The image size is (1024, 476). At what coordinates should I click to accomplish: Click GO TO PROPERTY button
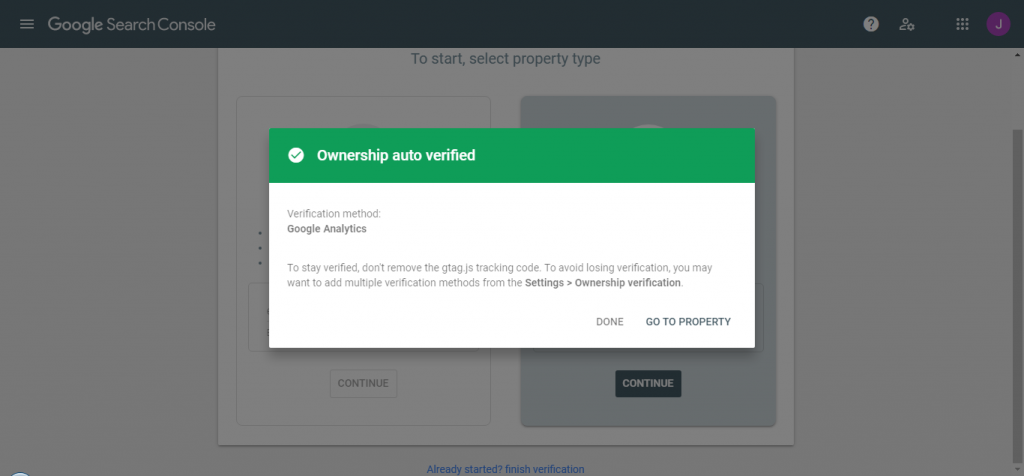click(688, 322)
